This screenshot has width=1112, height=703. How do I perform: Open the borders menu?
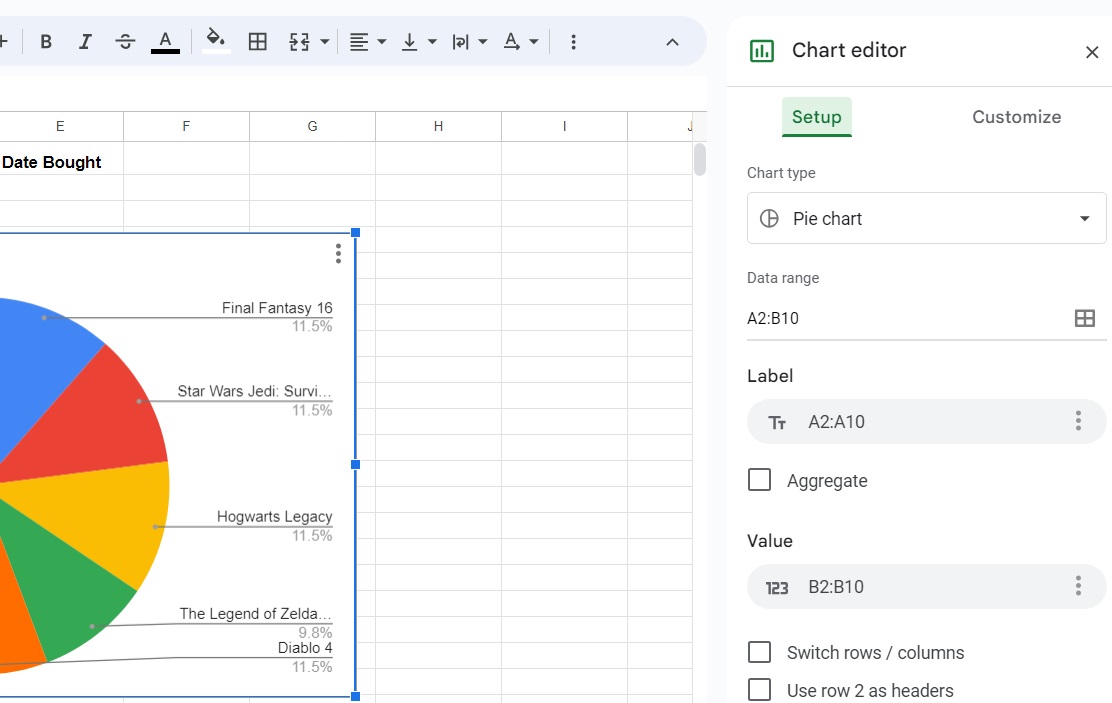[x=257, y=42]
